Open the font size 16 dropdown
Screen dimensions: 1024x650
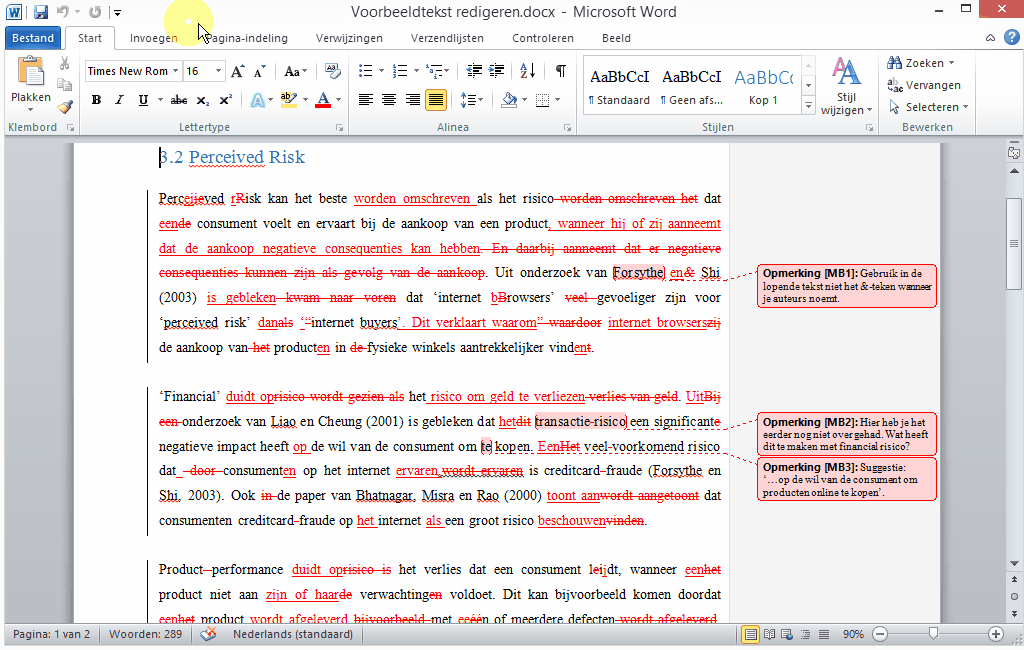pos(218,71)
